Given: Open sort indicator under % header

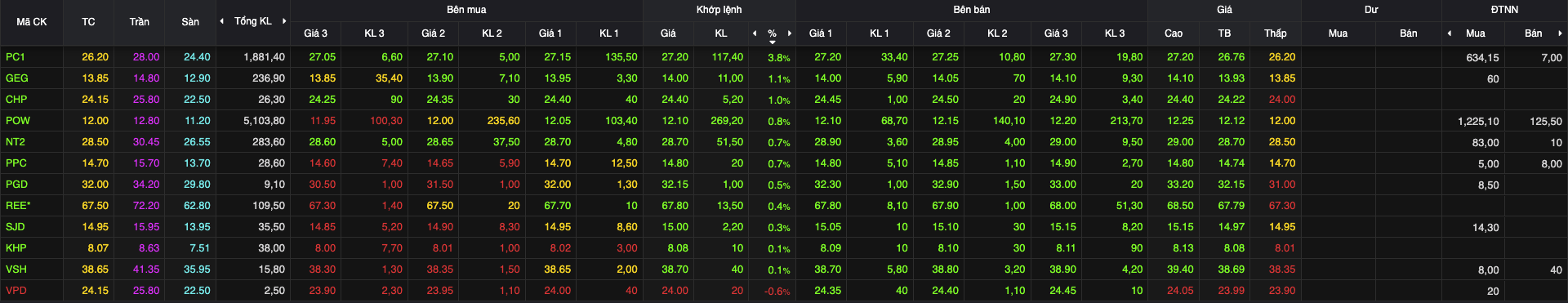Looking at the screenshot, I should point(773,42).
